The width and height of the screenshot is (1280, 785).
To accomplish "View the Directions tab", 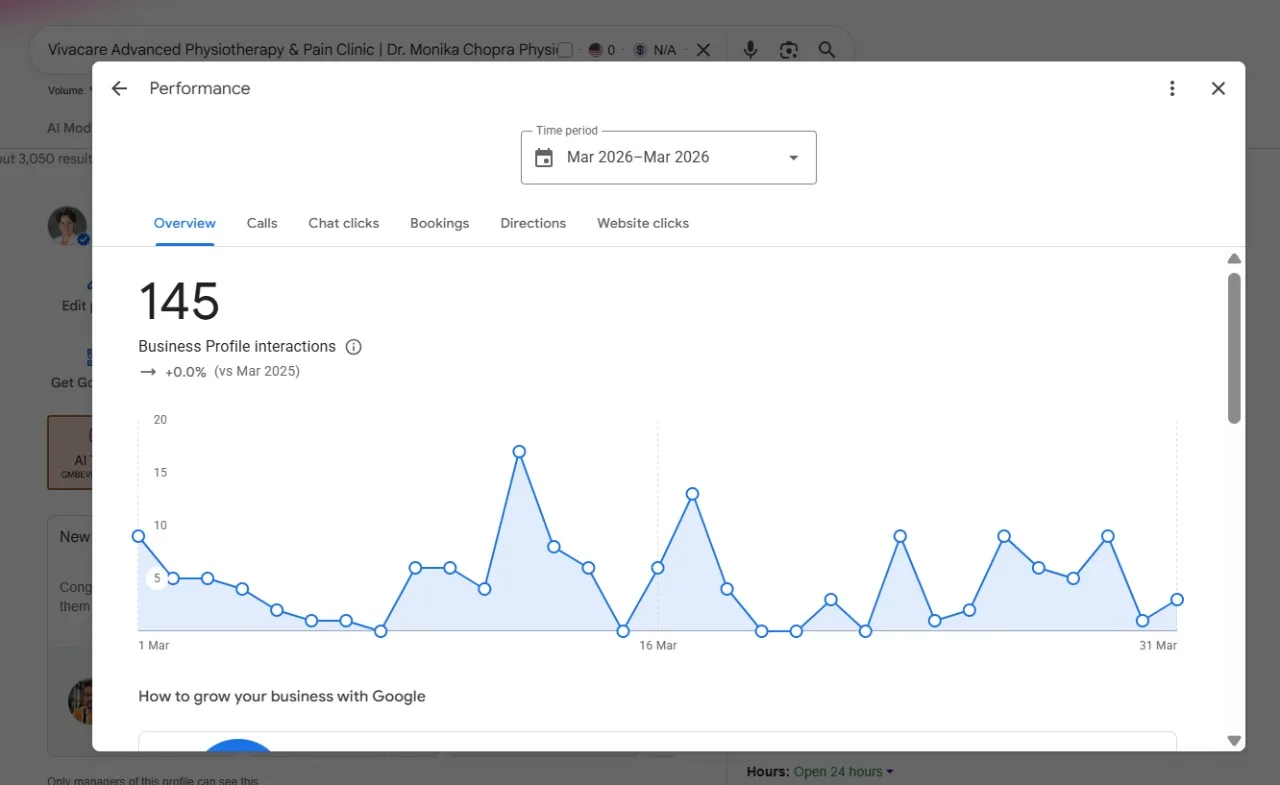I will pyautogui.click(x=533, y=223).
